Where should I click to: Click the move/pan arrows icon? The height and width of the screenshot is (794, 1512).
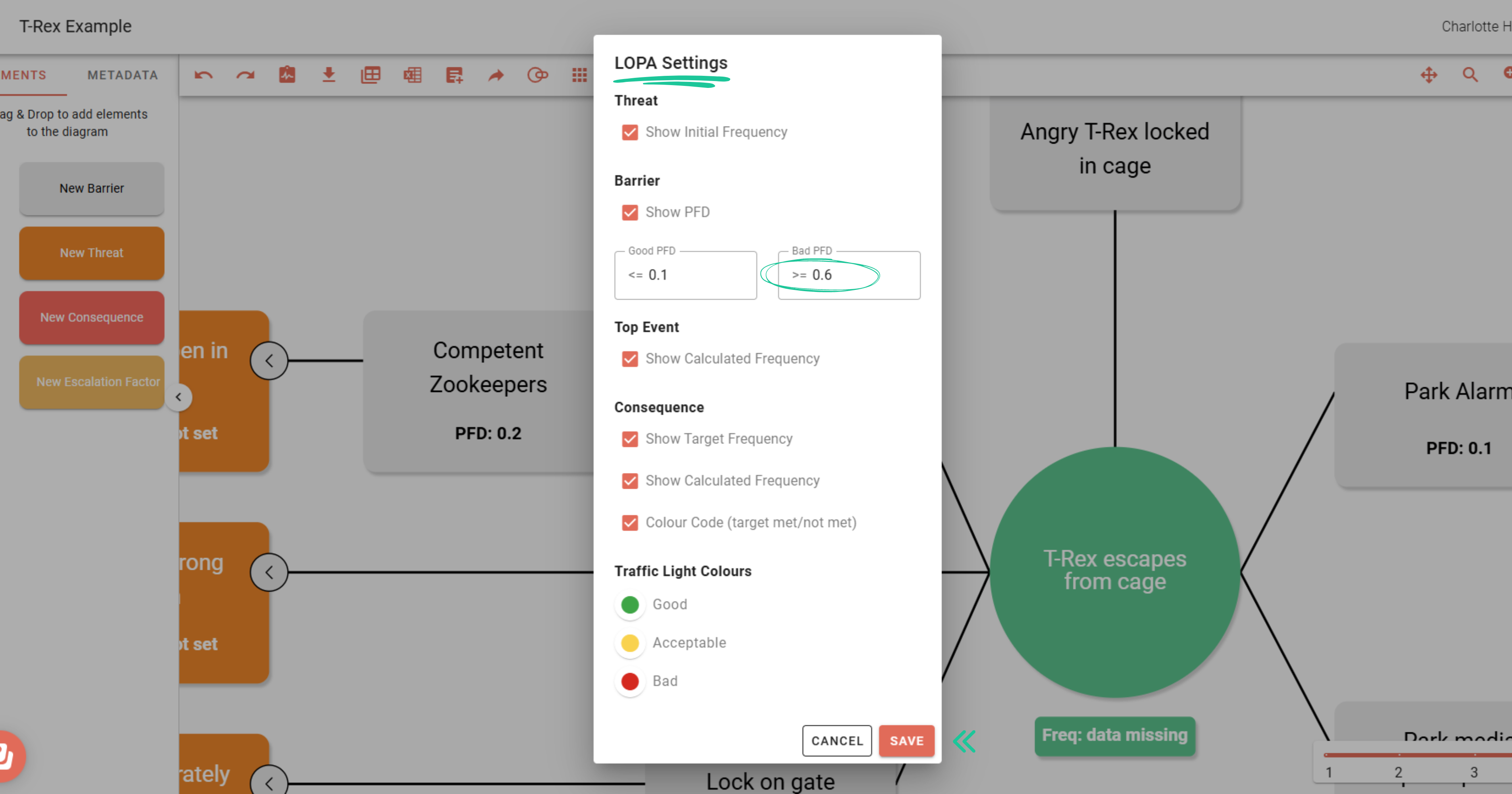coord(1429,75)
